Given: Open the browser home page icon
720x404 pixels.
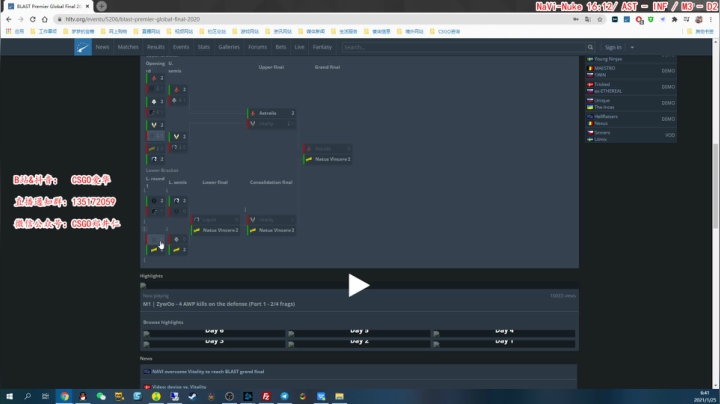Looking at the screenshot, I should (45, 19).
